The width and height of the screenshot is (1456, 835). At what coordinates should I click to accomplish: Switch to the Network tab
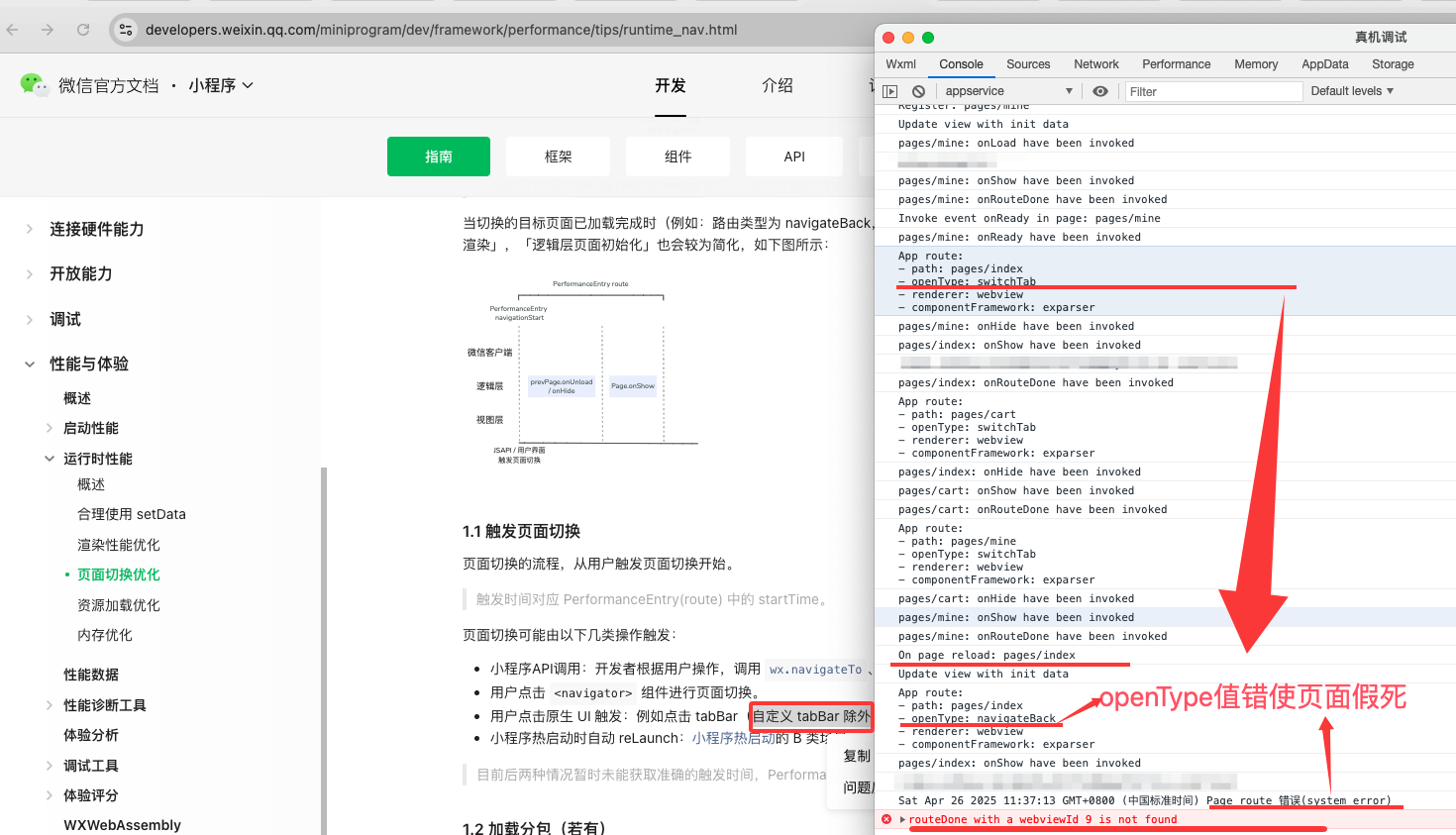pyautogui.click(x=1096, y=64)
